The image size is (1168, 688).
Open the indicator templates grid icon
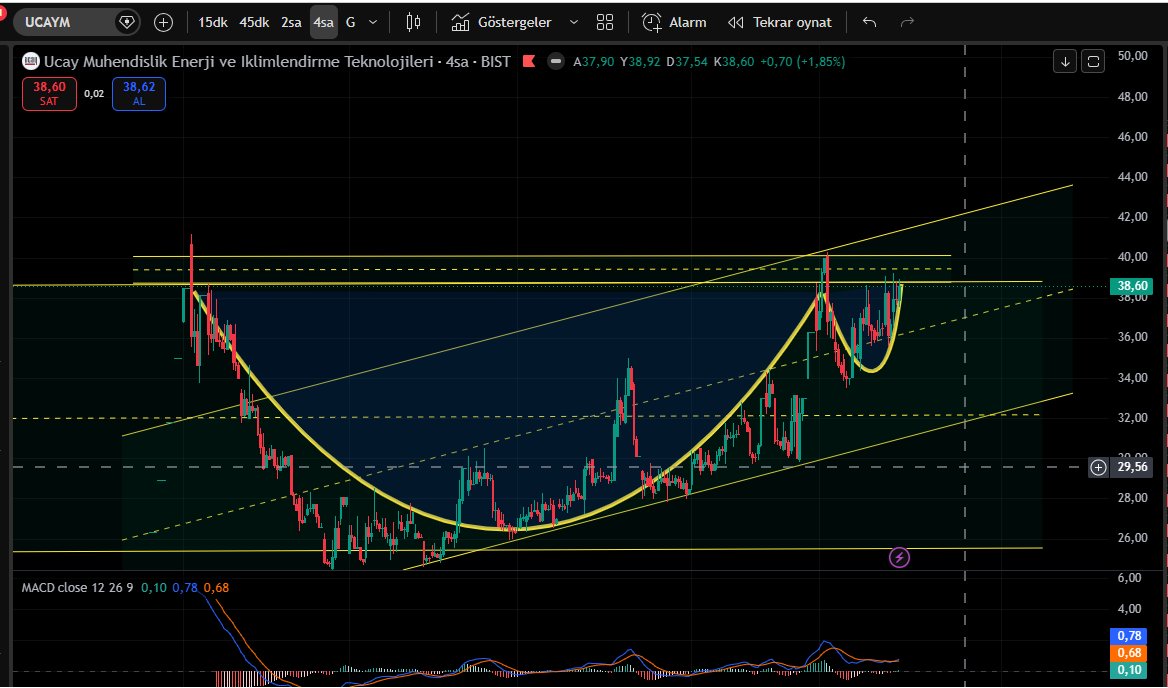point(605,22)
